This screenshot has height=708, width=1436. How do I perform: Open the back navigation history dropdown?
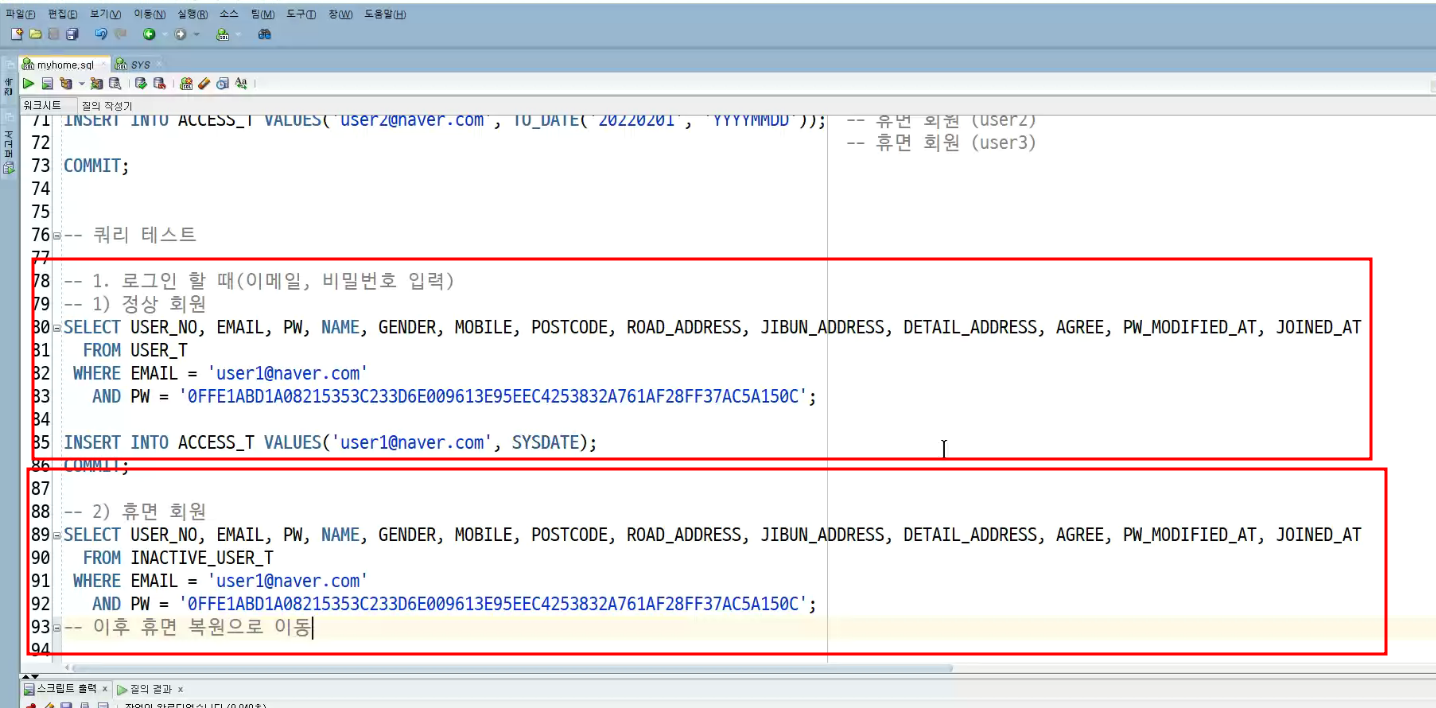tap(165, 34)
